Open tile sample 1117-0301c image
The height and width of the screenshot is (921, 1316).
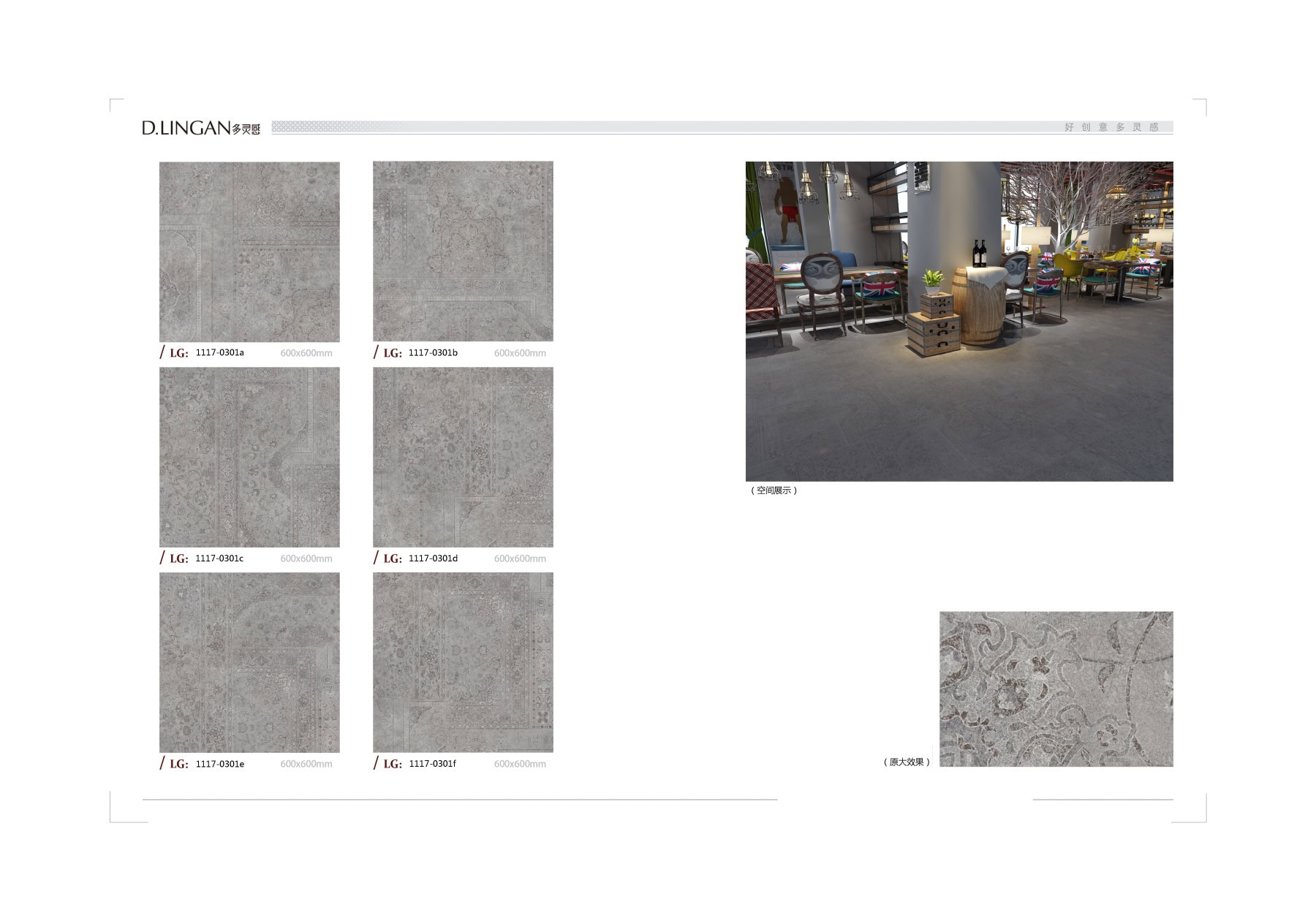coord(249,457)
